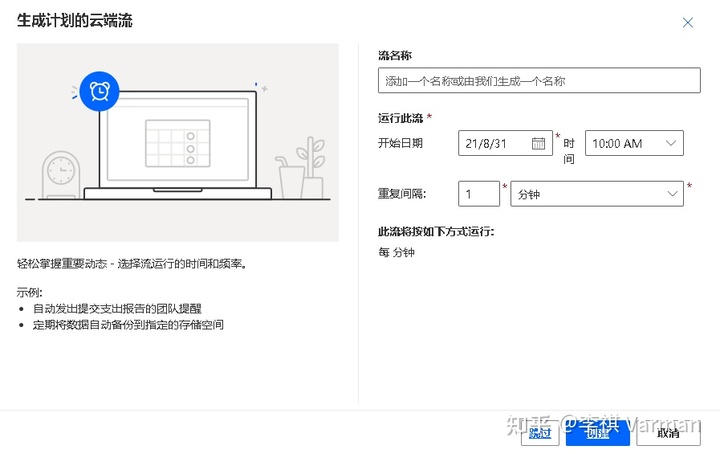The height and width of the screenshot is (454, 720).
Task: Click the alarm clock illustration icon
Action: click(x=100, y=91)
